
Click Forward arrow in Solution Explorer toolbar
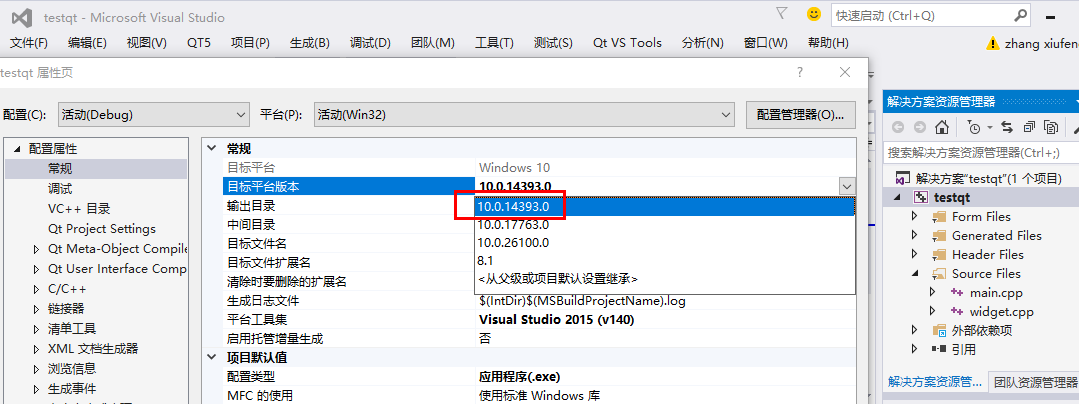tap(919, 127)
